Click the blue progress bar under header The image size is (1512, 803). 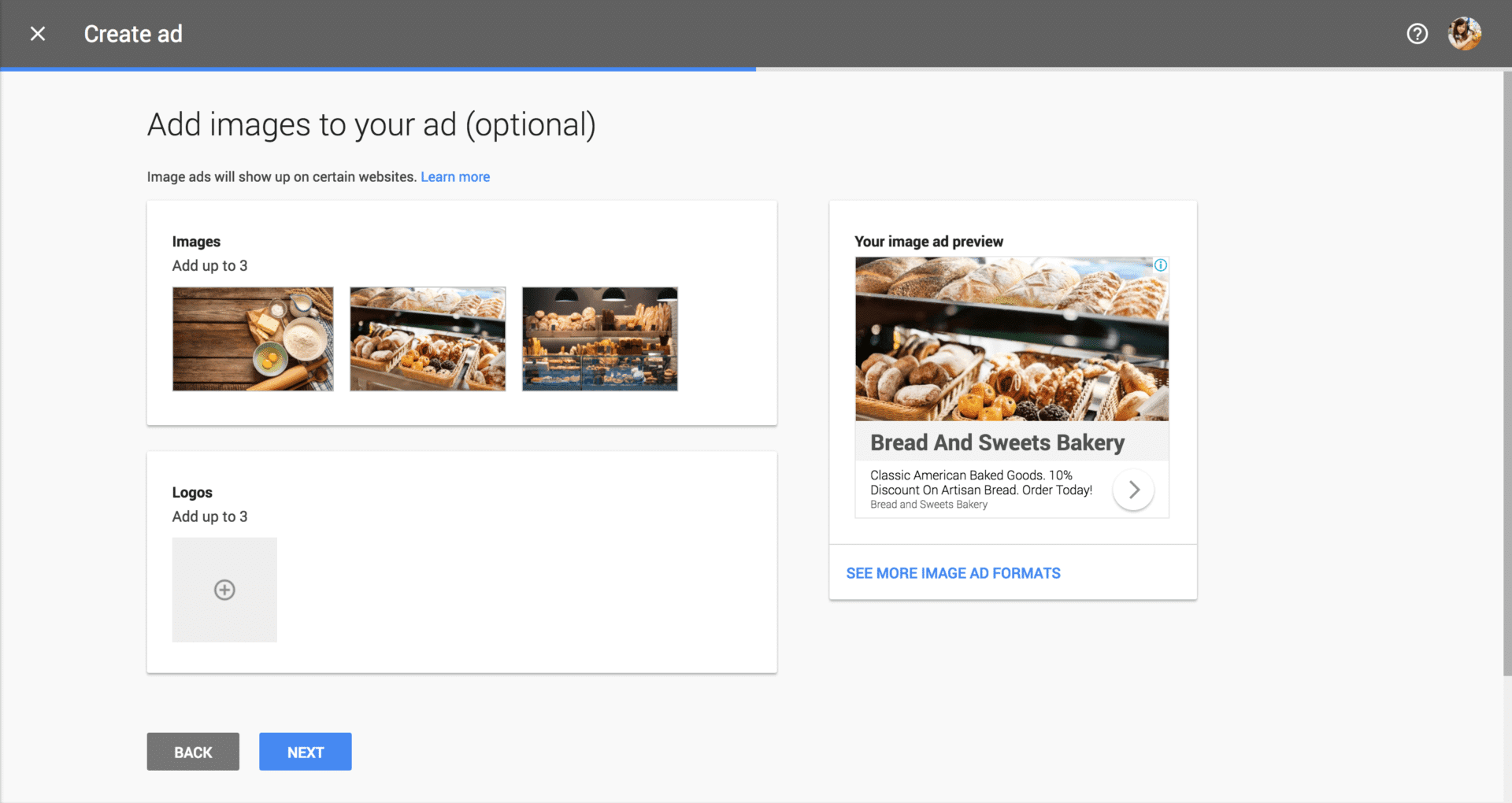(x=378, y=69)
